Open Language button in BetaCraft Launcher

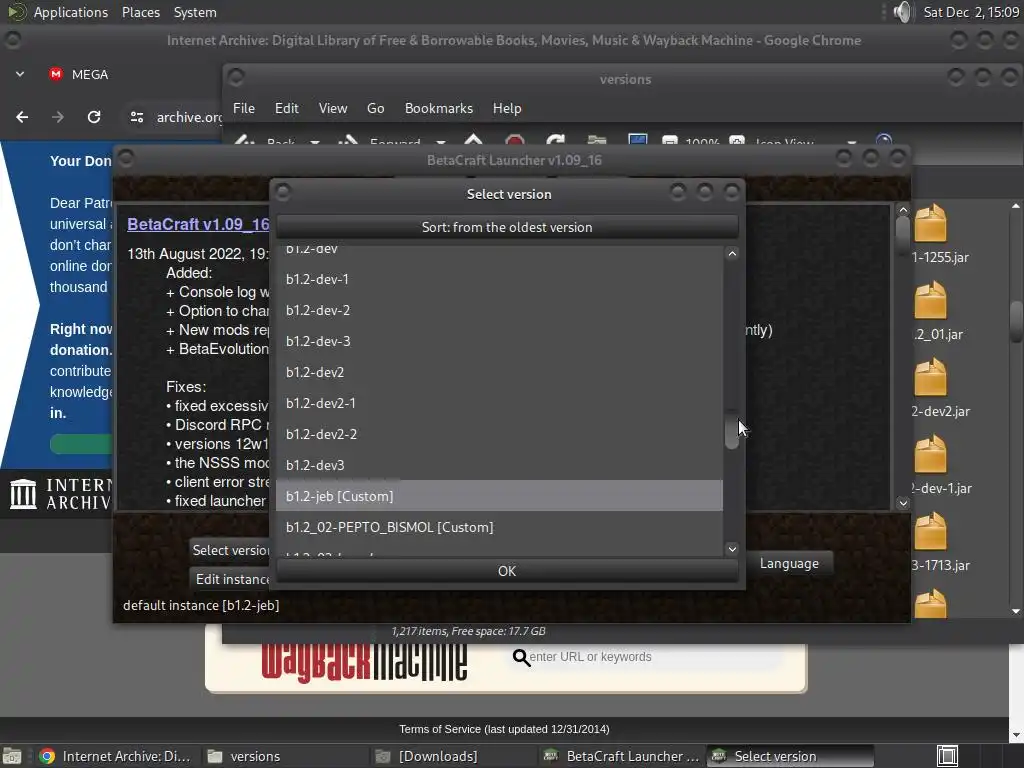click(789, 564)
